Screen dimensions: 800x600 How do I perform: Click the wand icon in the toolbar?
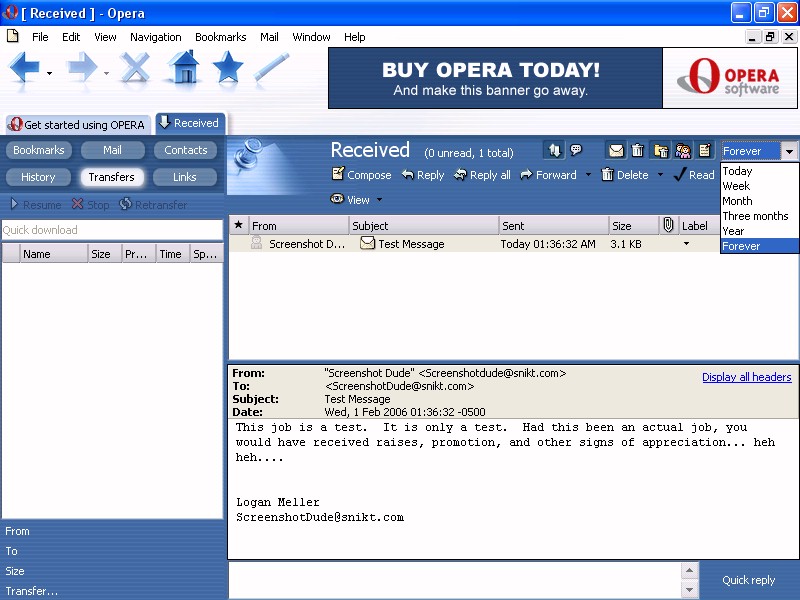[x=271, y=68]
